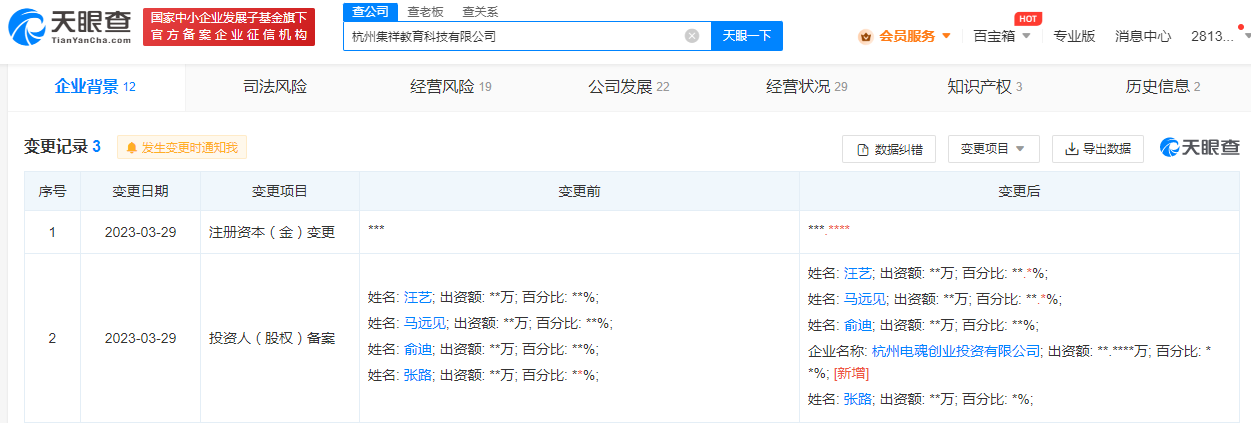
Task: Click the 天眼查 watermark logo beside export button
Action: pos(1199,148)
